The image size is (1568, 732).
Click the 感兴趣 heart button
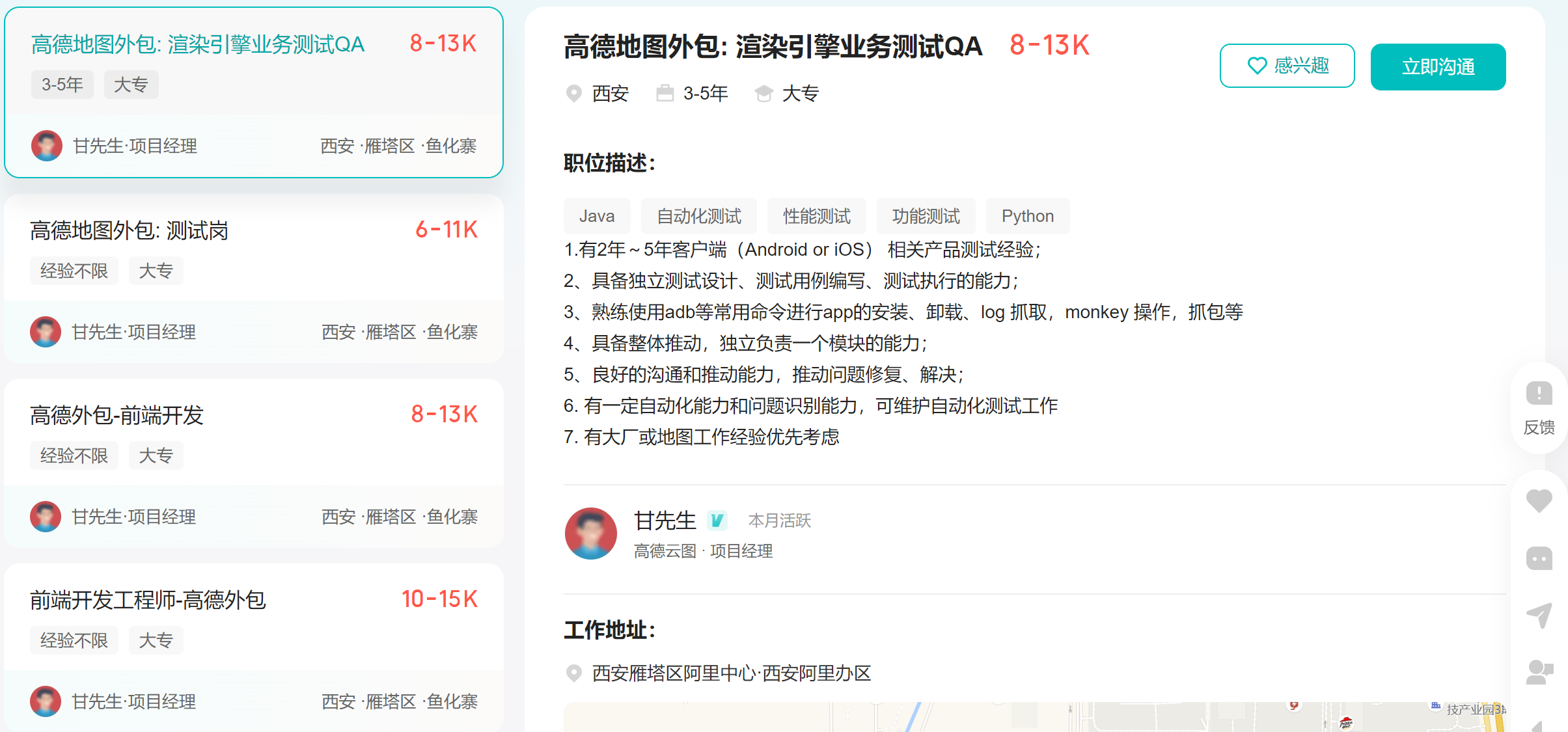point(1287,66)
